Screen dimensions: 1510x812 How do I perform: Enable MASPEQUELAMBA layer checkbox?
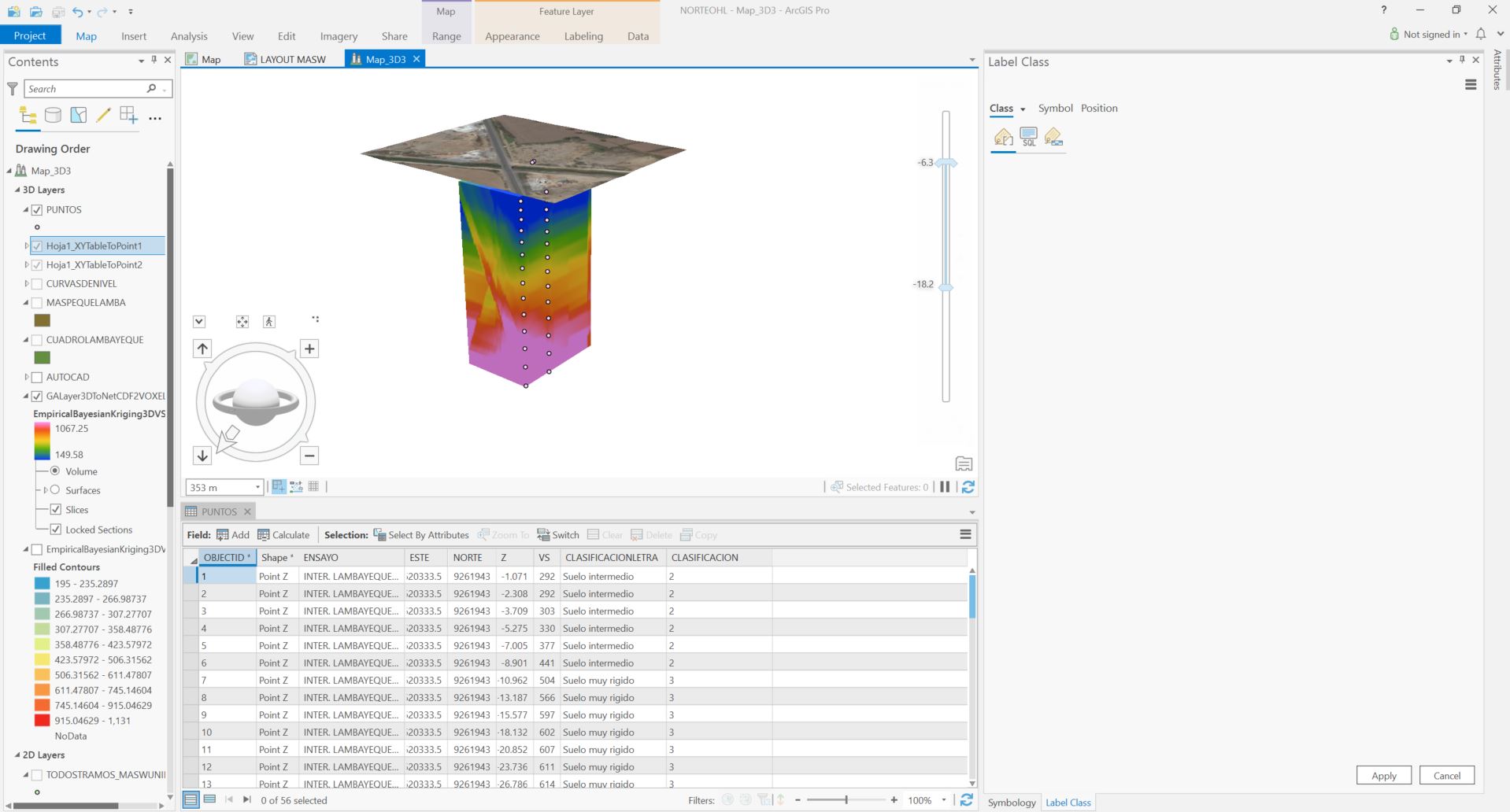(37, 303)
